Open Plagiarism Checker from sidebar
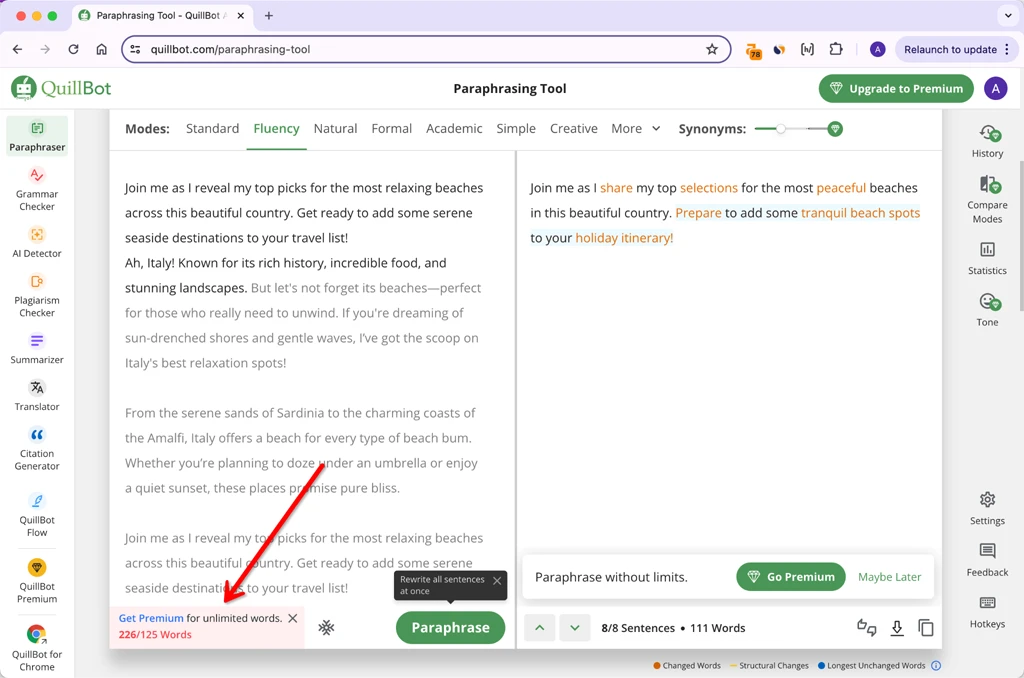 [x=37, y=296]
